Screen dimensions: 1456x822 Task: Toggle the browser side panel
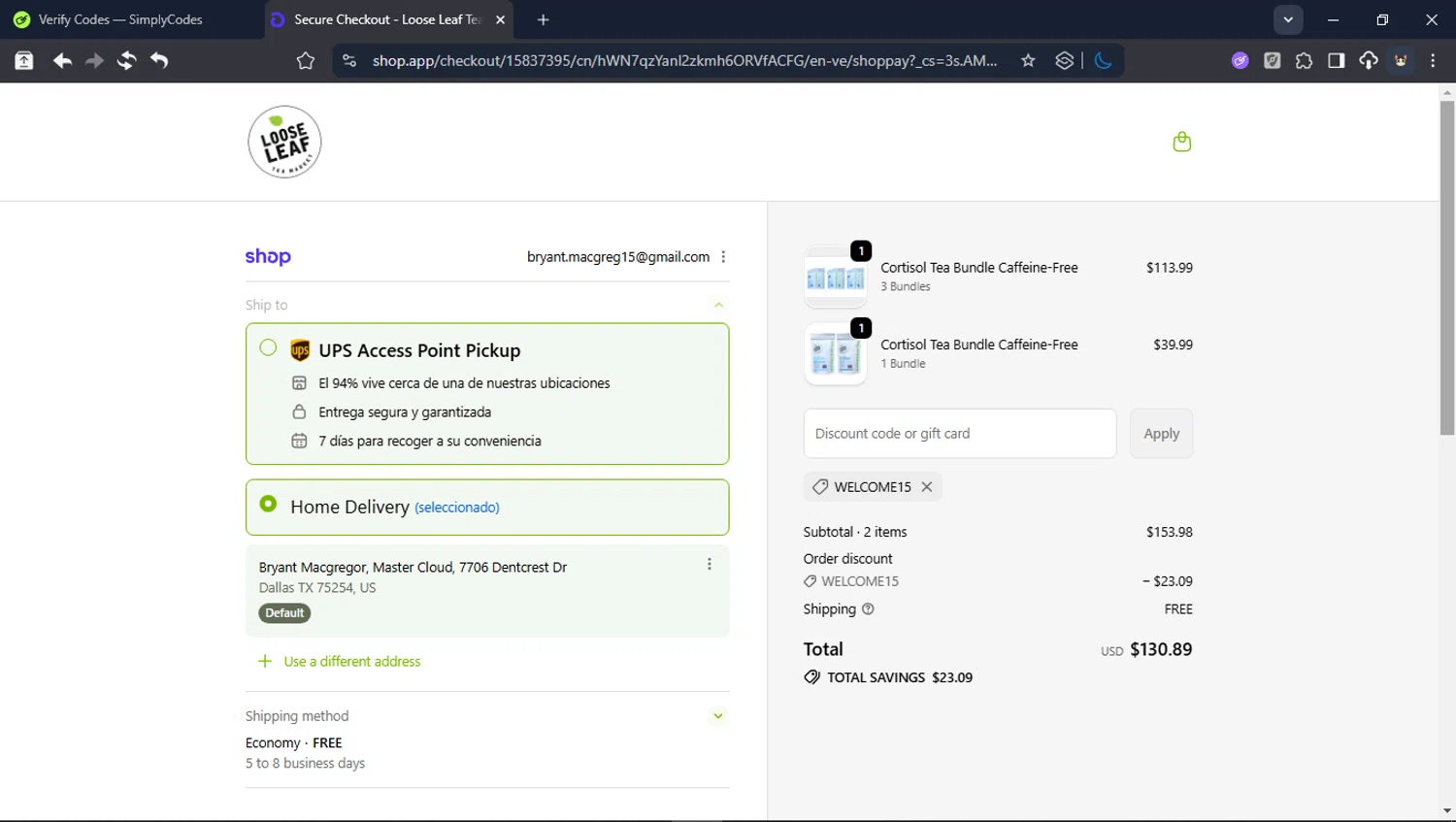(x=1337, y=60)
